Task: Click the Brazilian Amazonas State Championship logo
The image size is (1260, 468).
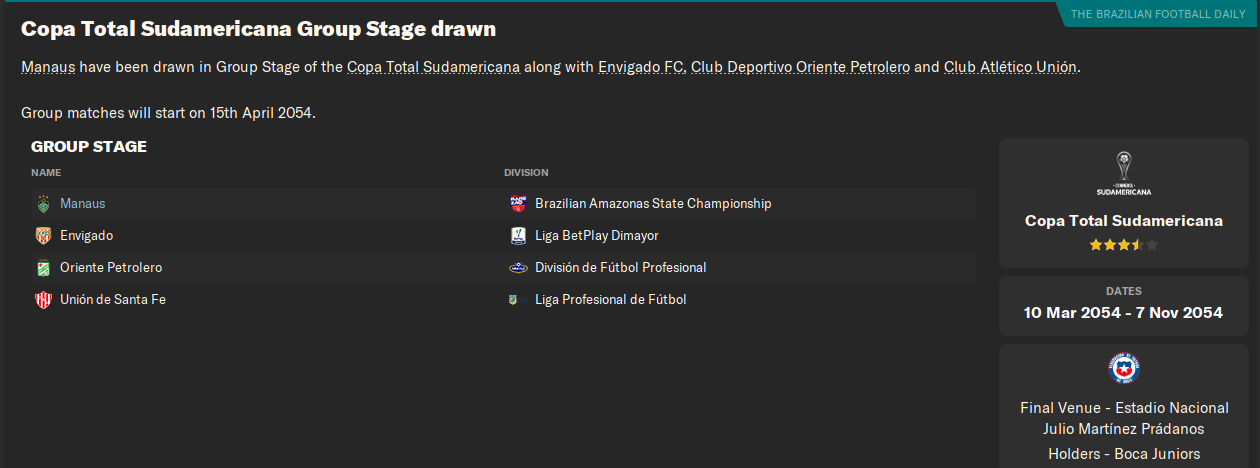Action: (x=517, y=204)
